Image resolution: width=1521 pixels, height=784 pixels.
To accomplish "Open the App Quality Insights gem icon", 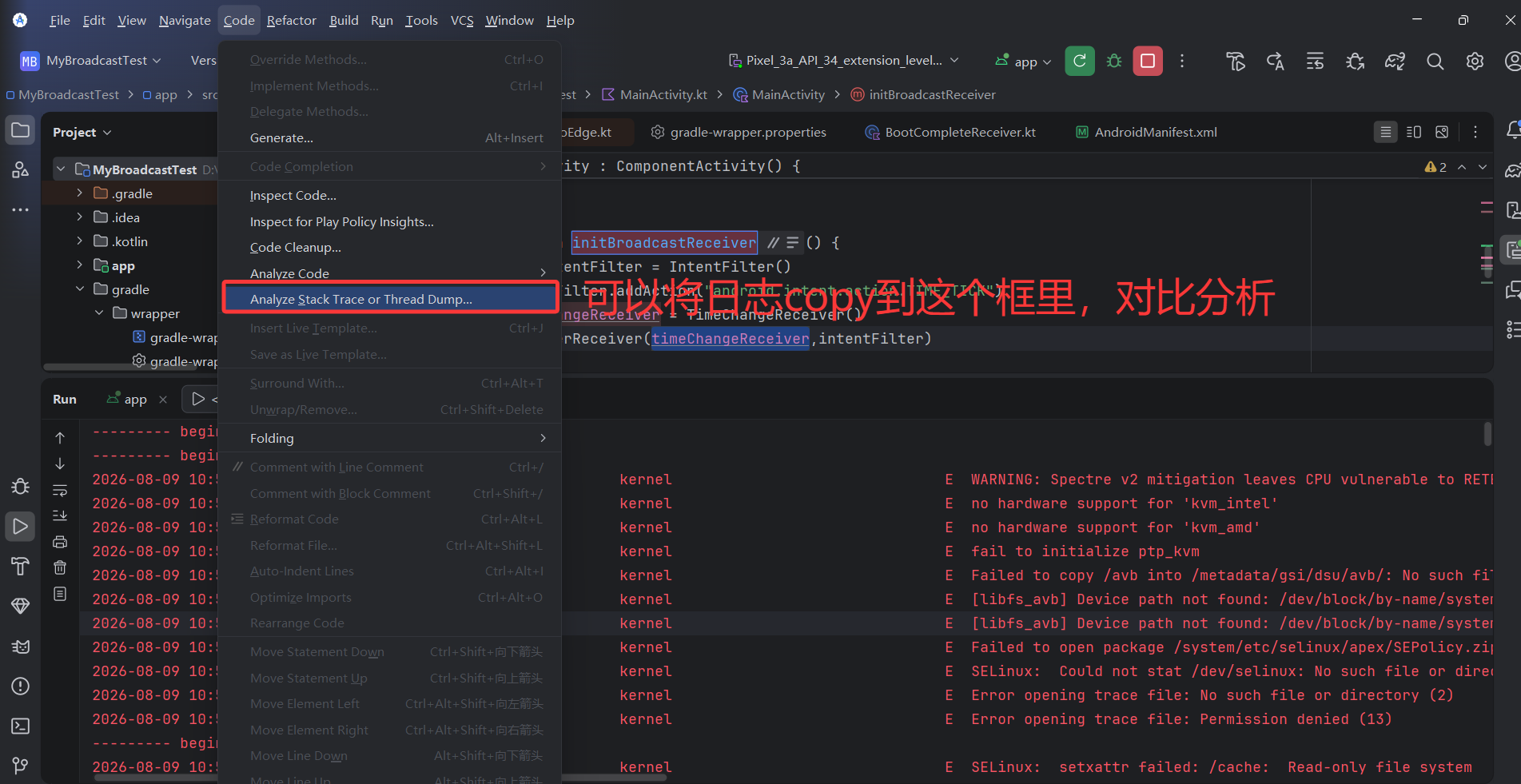I will click(21, 606).
